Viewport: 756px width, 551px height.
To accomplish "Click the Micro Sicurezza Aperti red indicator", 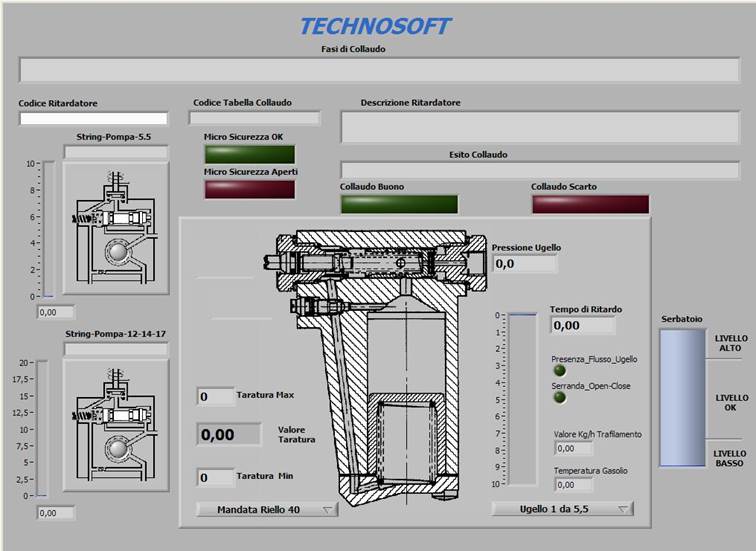I will tap(249, 189).
